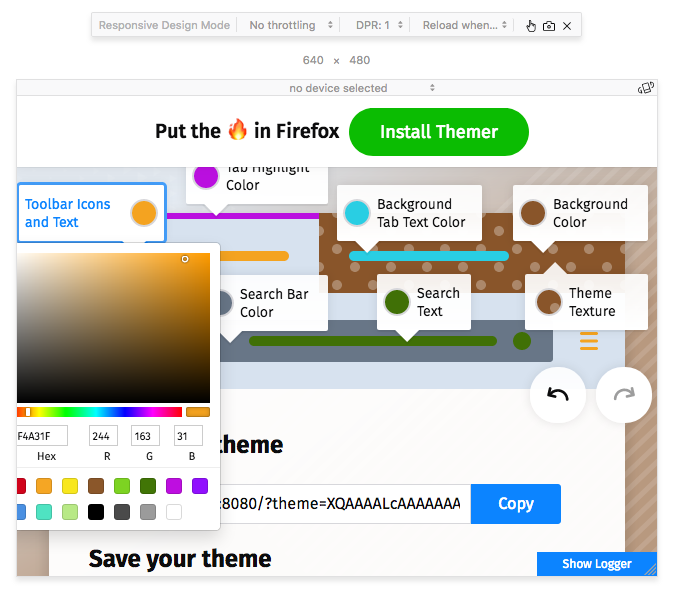Click the theme URL text field
The image size is (674, 593).
(345, 504)
